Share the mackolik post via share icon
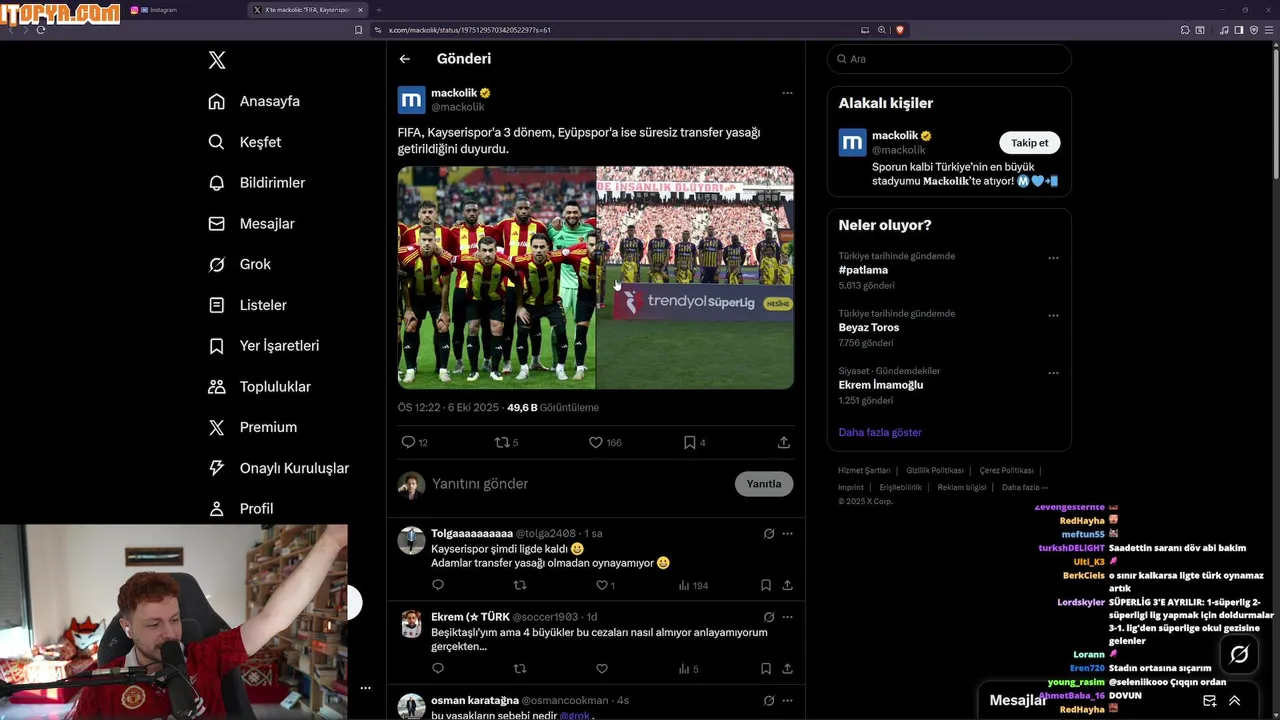The width and height of the screenshot is (1280, 720). [784, 442]
